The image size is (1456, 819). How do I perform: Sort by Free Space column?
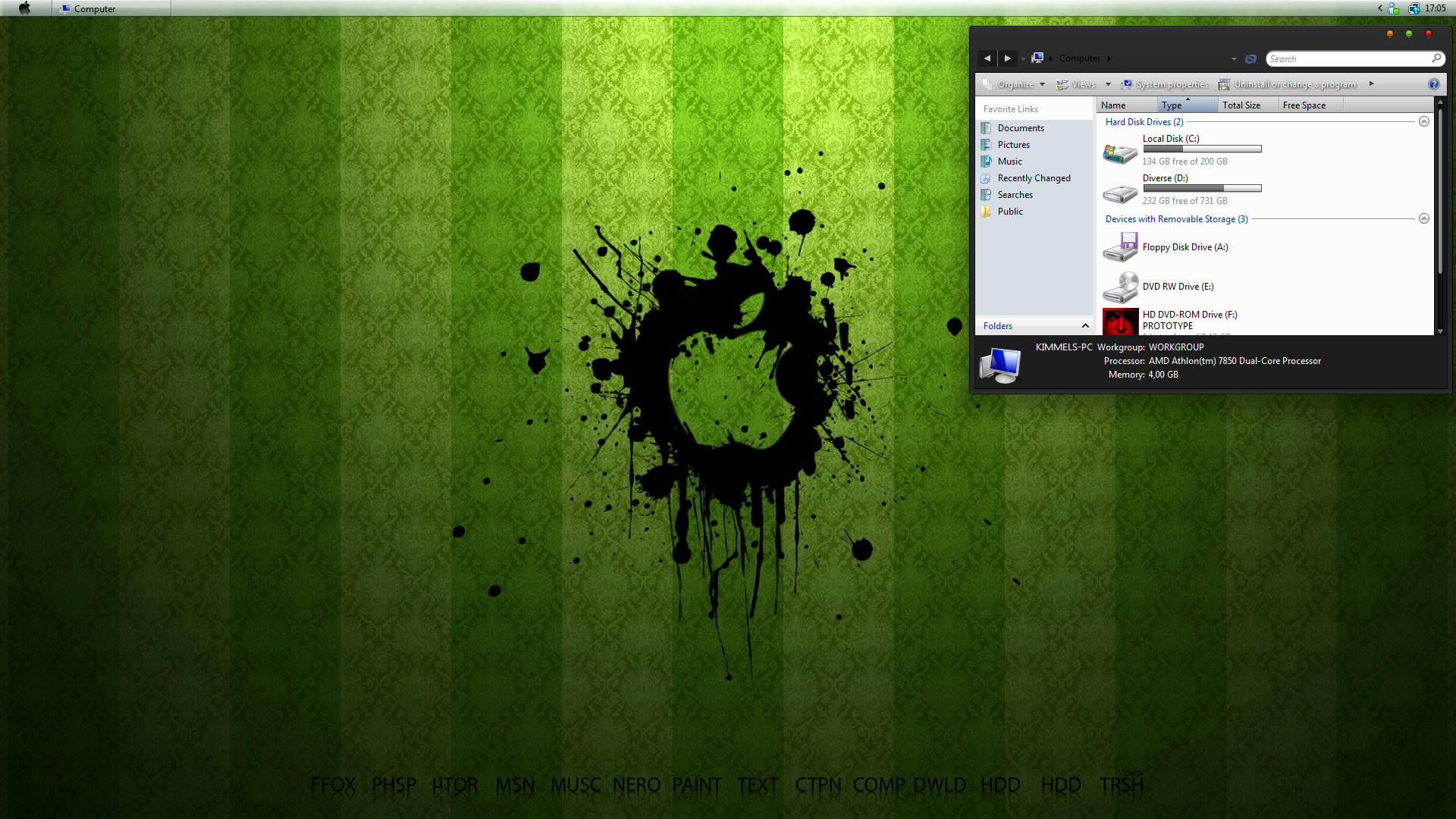1310,105
